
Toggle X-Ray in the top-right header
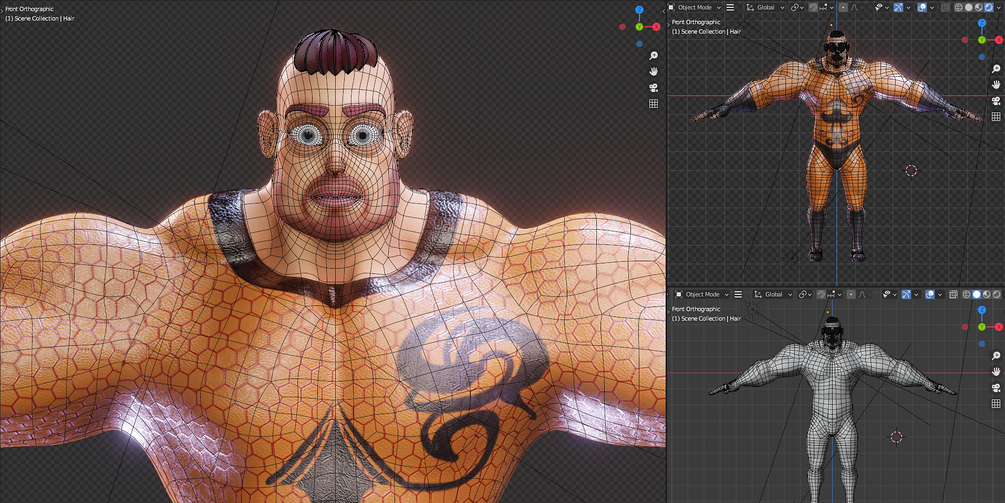click(945, 8)
